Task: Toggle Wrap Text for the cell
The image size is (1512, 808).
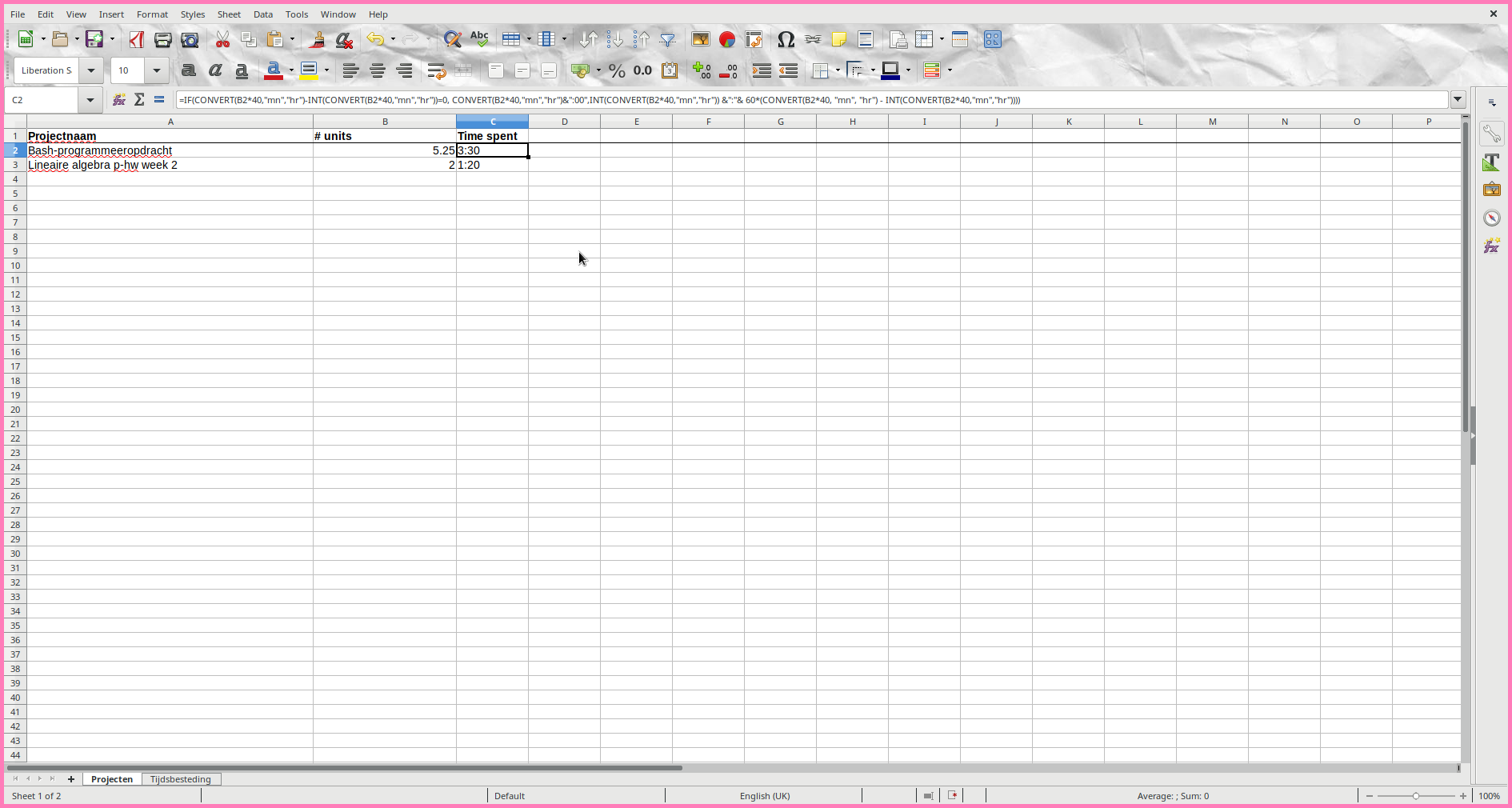Action: [x=436, y=70]
